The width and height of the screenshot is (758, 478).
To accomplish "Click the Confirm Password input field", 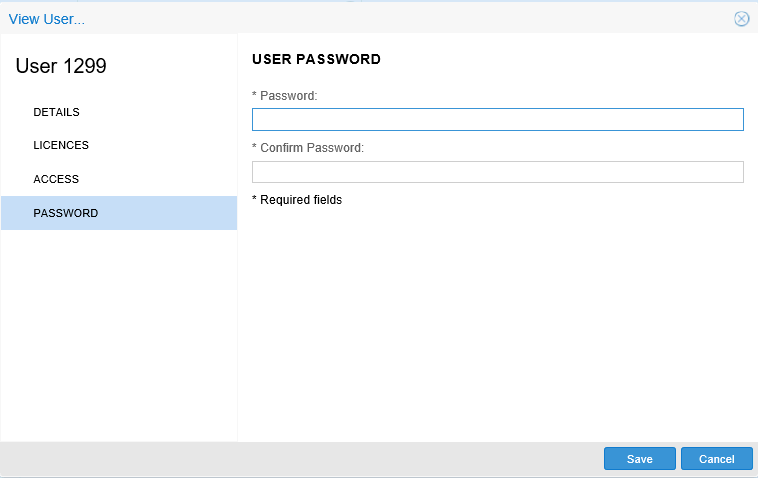I will (497, 172).
